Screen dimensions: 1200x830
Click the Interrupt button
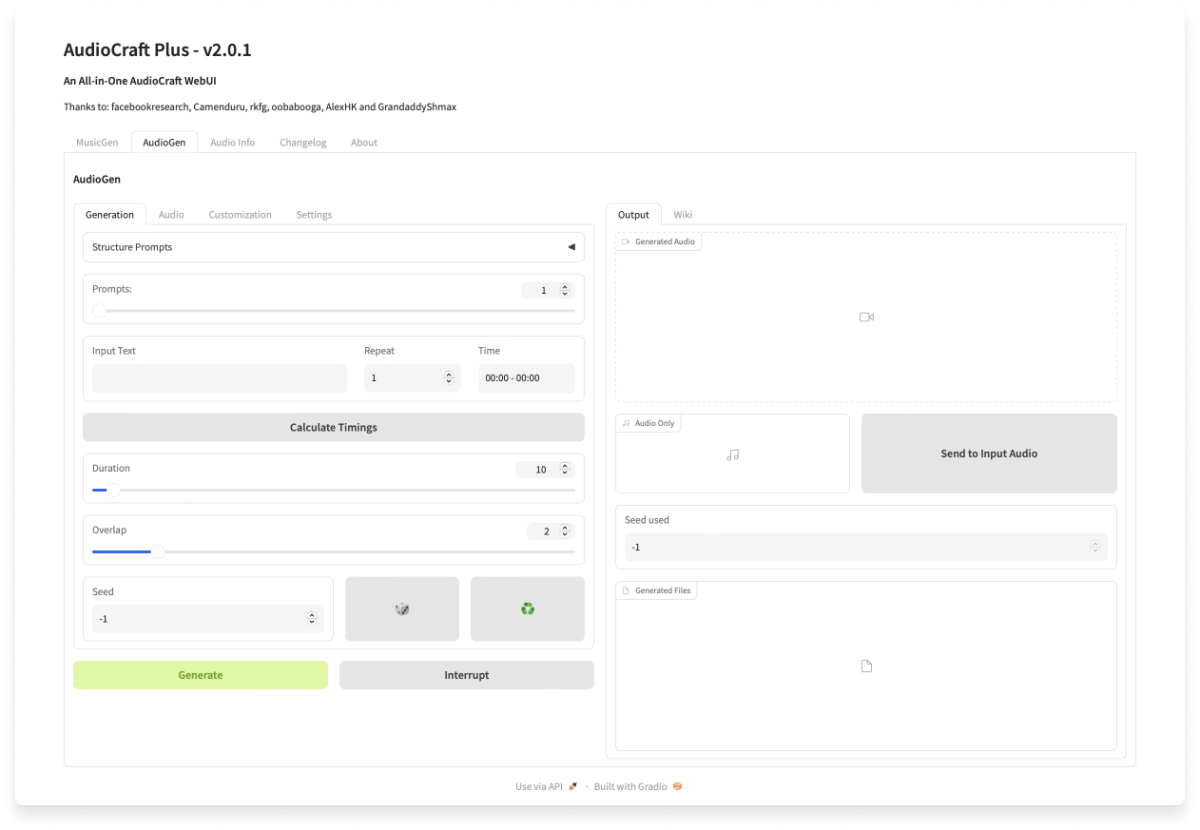click(x=466, y=675)
